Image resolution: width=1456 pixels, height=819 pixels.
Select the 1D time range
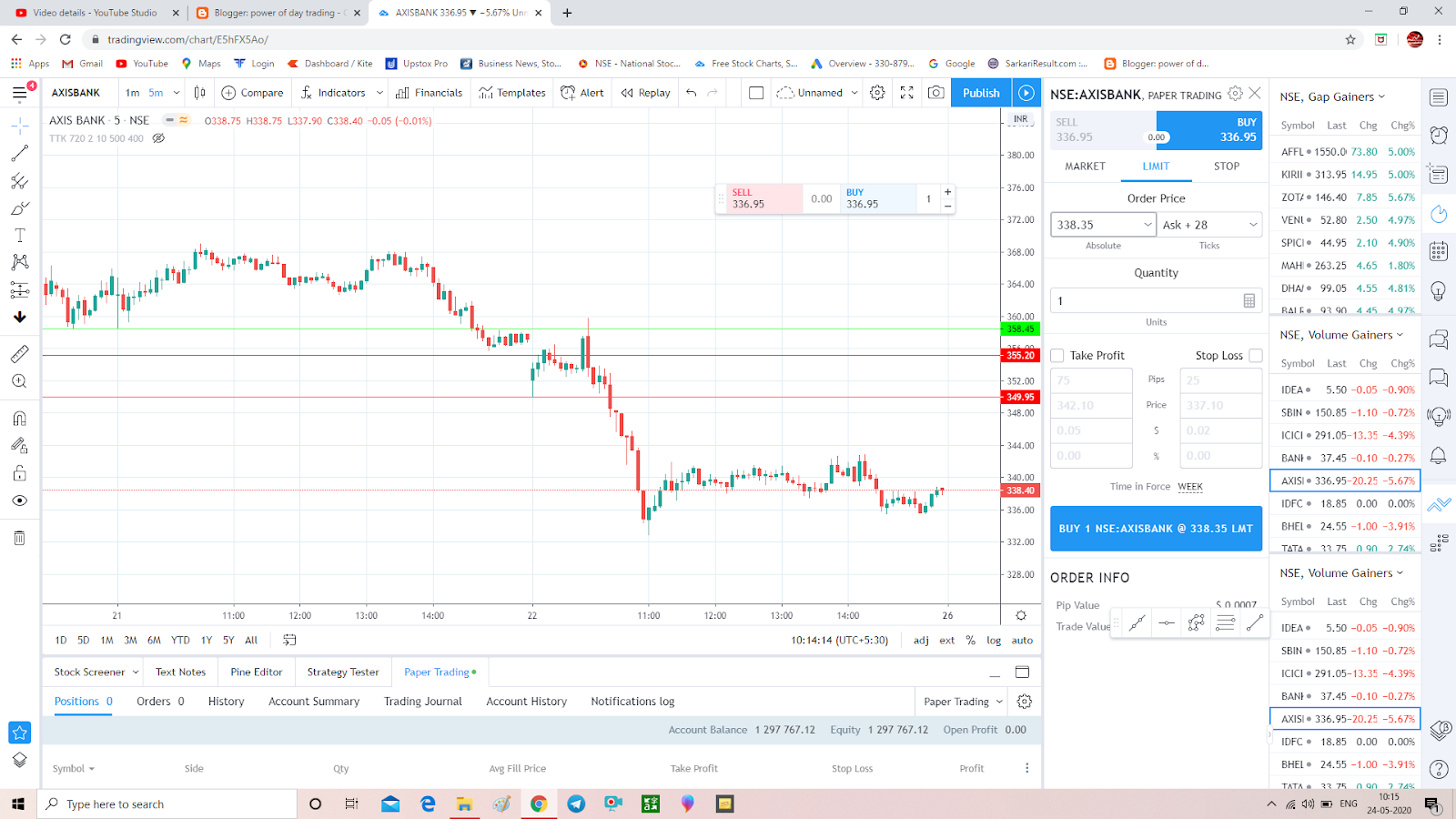pyautogui.click(x=61, y=641)
